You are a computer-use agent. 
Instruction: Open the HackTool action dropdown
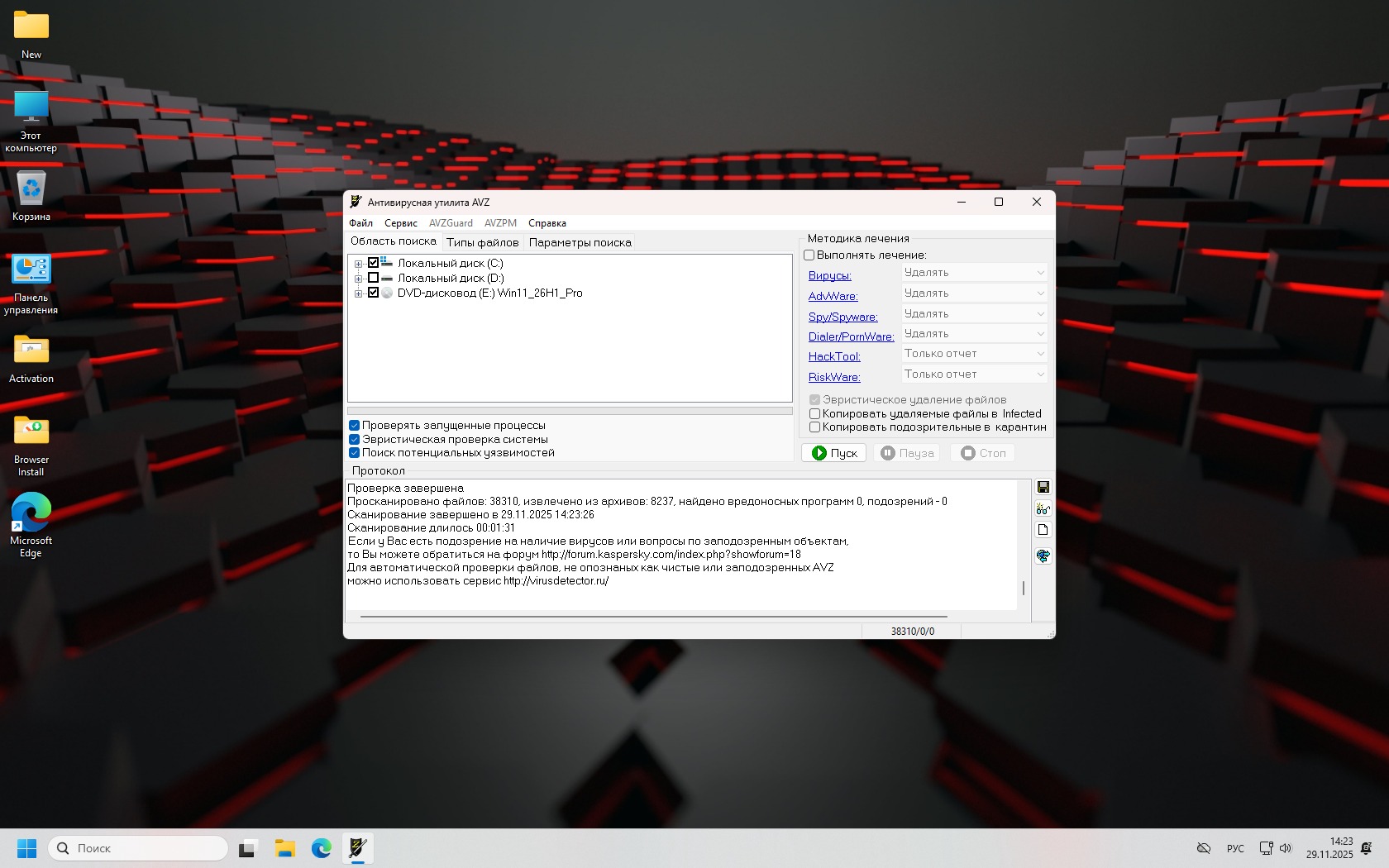(x=974, y=354)
